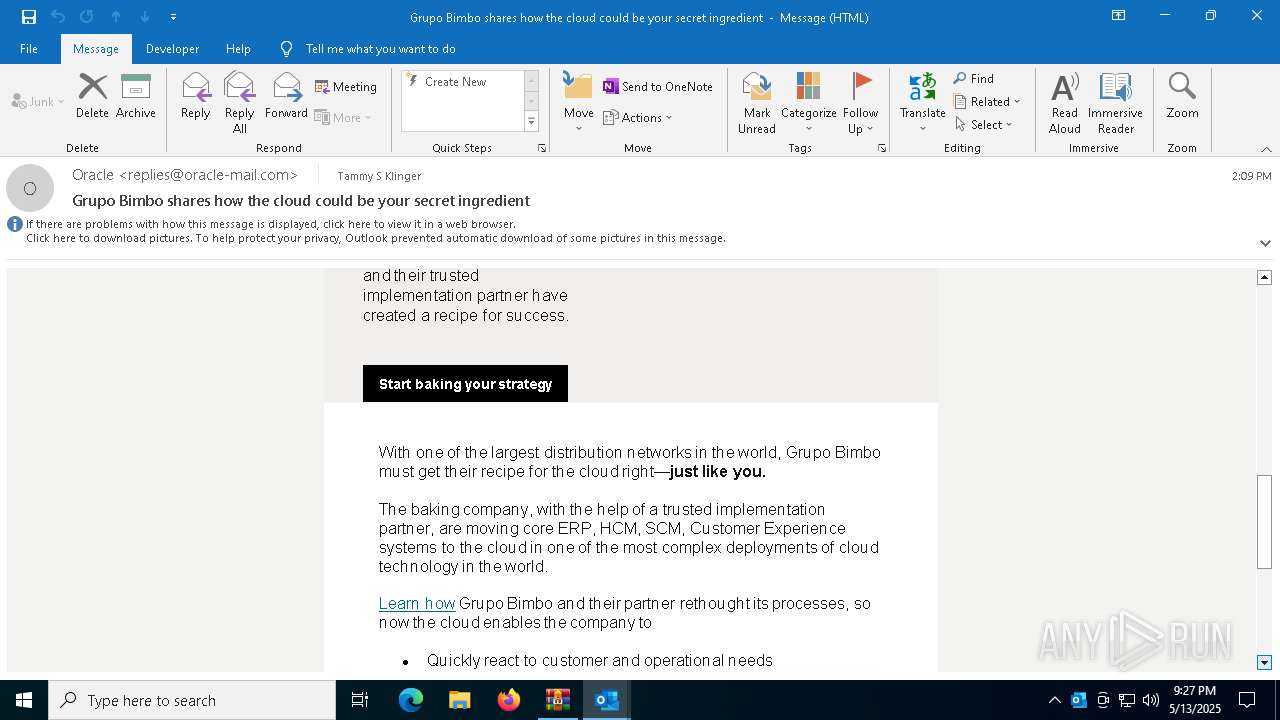
Task: Open Windows Start menu
Action: pyautogui.click(x=24, y=700)
